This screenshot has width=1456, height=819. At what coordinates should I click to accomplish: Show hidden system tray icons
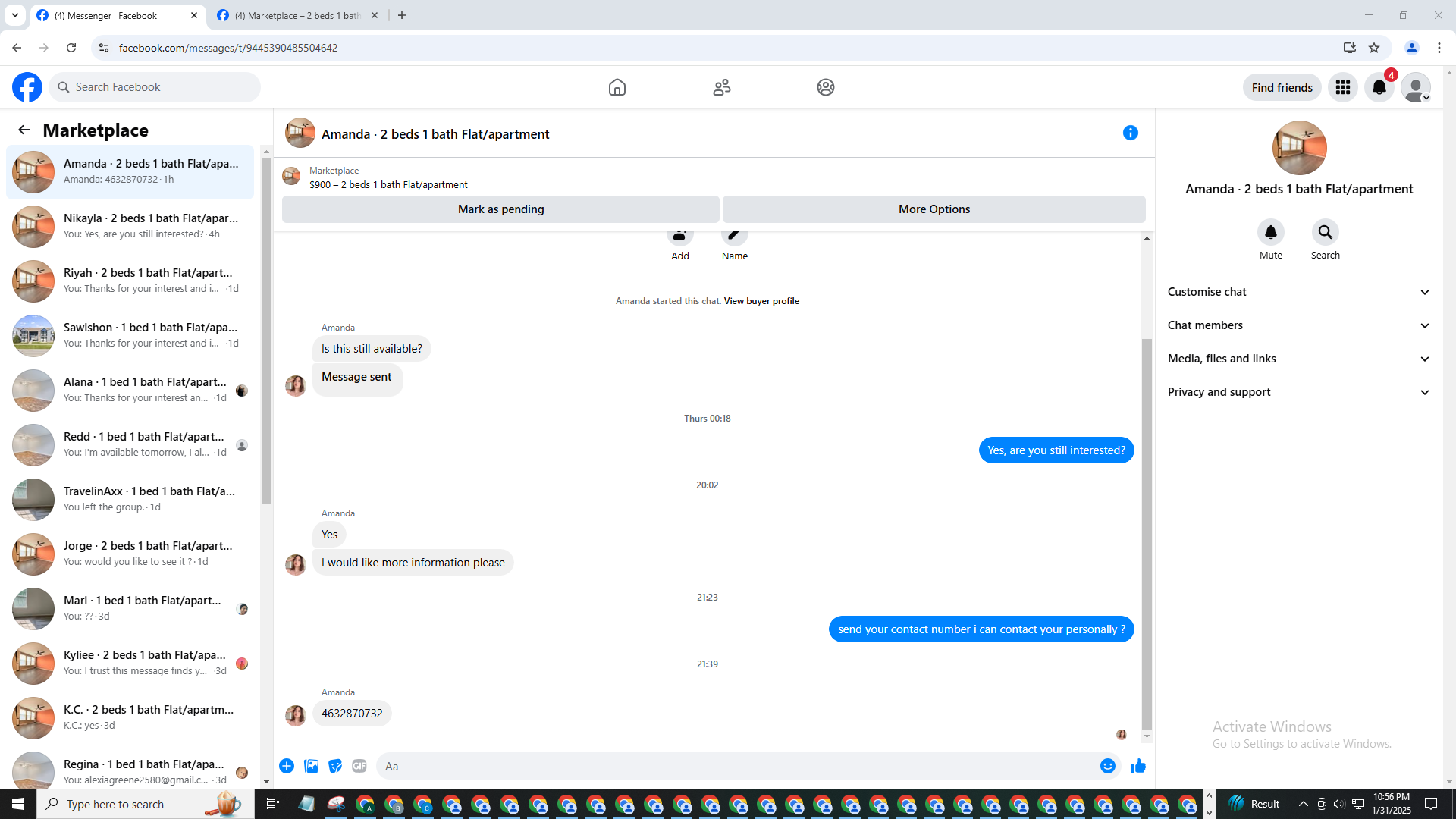coord(1303,804)
